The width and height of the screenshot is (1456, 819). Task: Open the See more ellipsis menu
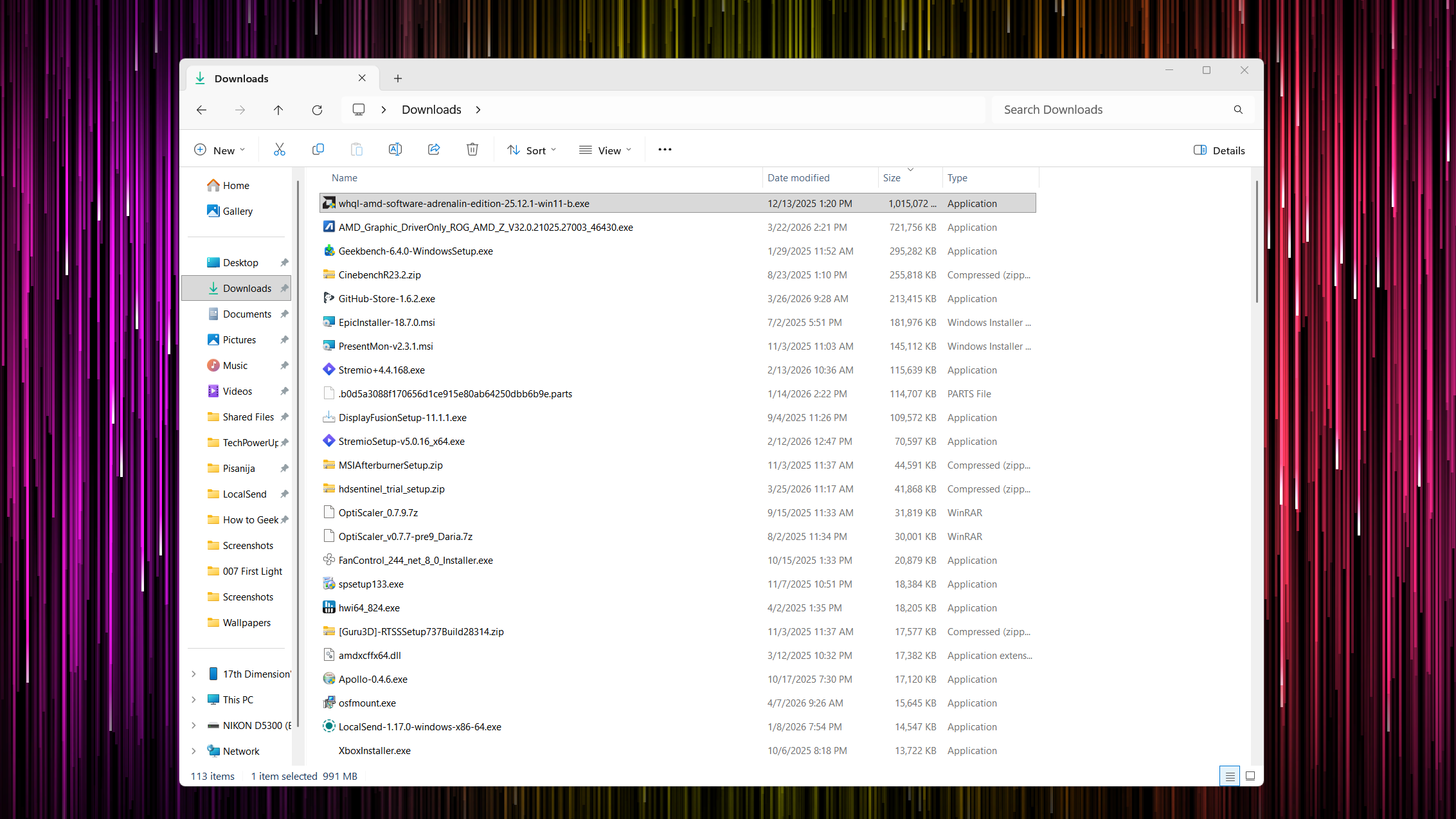665,150
